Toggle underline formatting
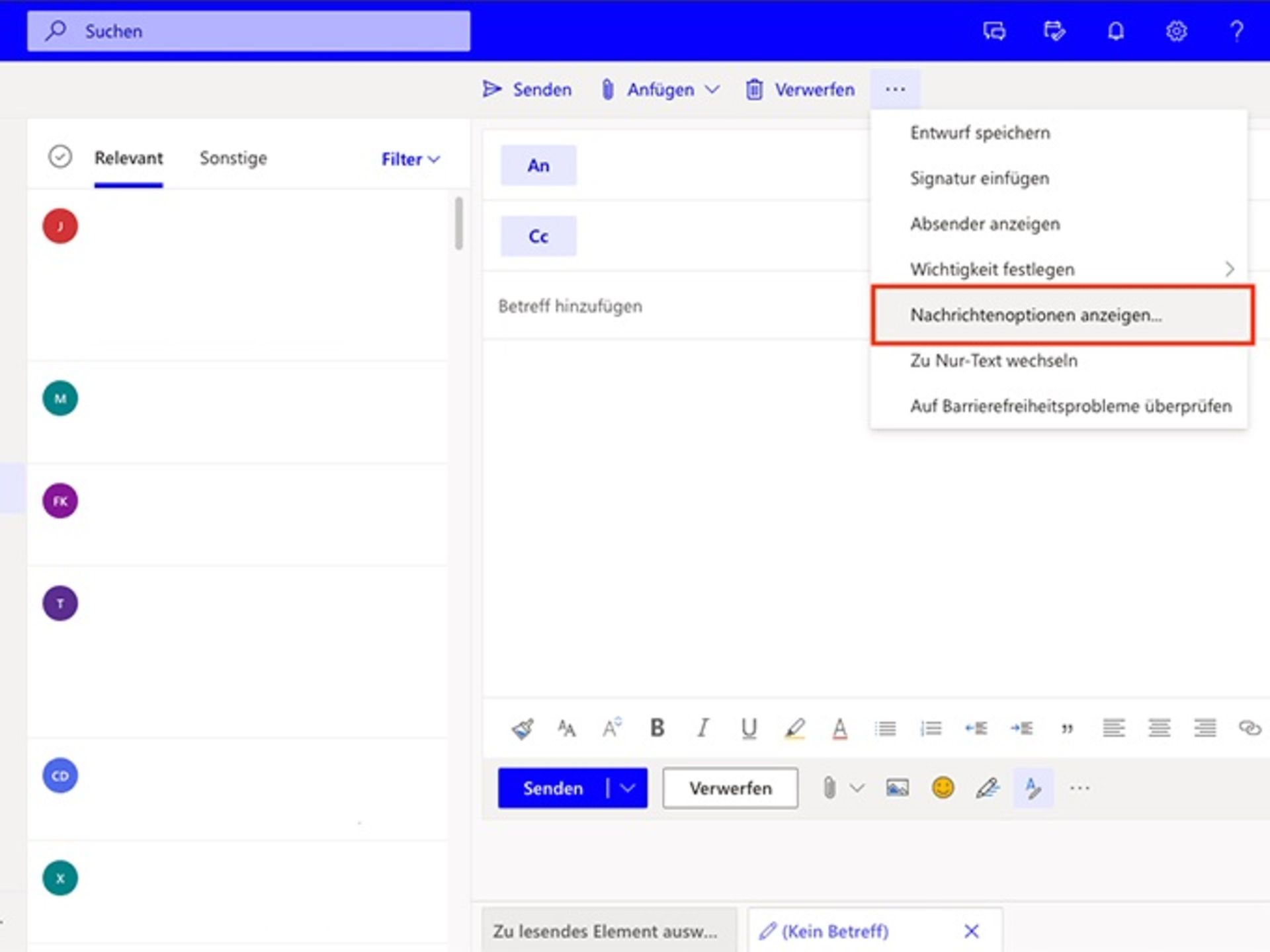This screenshot has height=952, width=1270. (748, 729)
